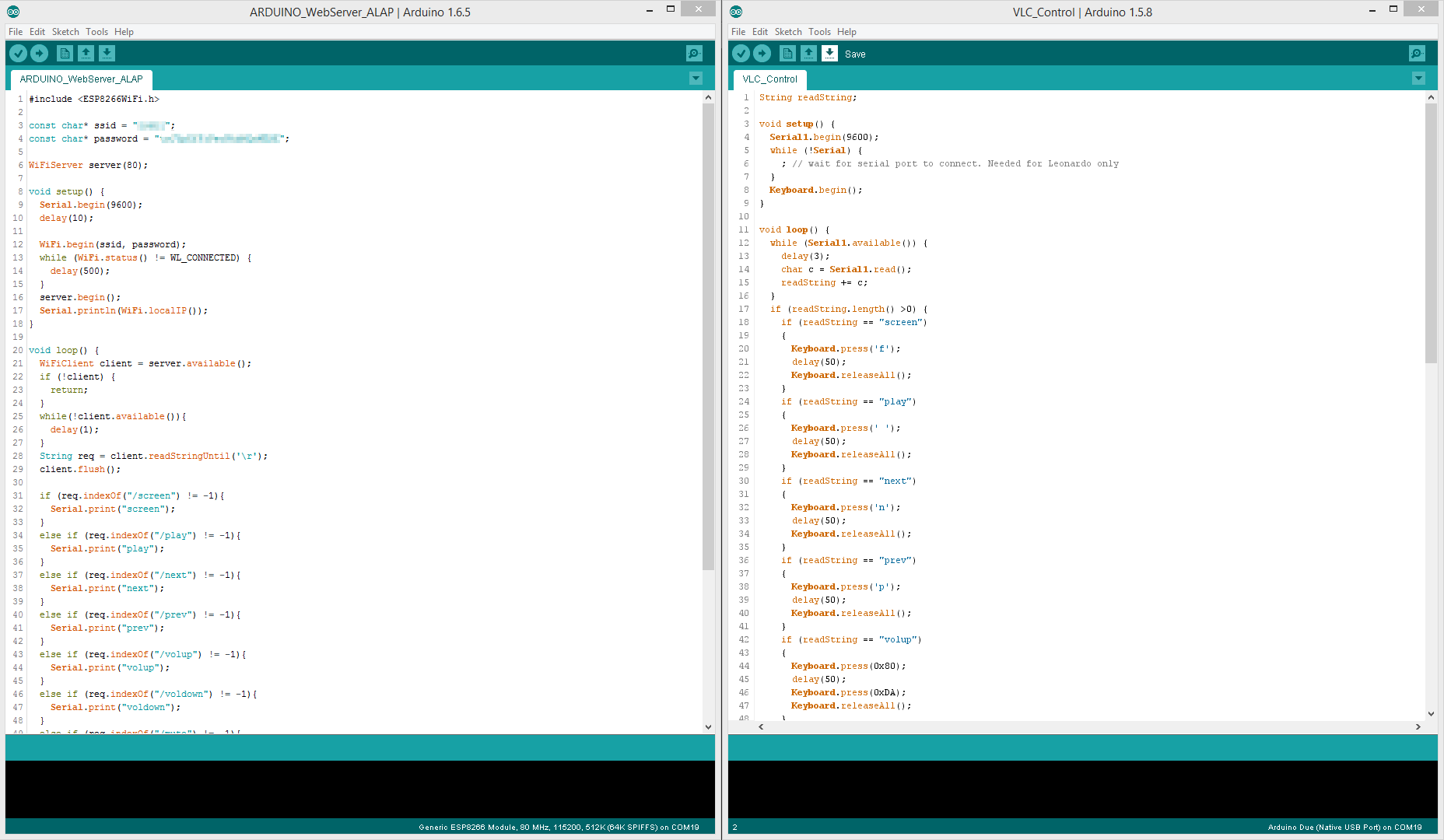Image resolution: width=1444 pixels, height=840 pixels.
Task: Click black console area in ARDUINO_WebServer_ALAP window
Action: [359, 789]
